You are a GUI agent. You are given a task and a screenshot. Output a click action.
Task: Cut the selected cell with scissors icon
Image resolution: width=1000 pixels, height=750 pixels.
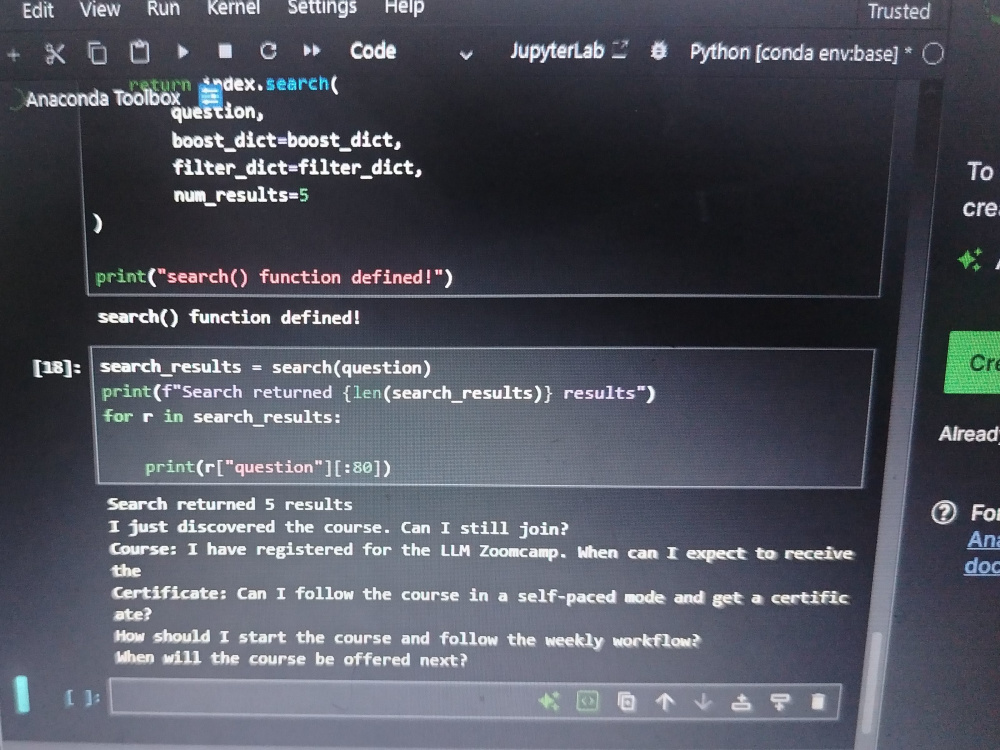(55, 54)
